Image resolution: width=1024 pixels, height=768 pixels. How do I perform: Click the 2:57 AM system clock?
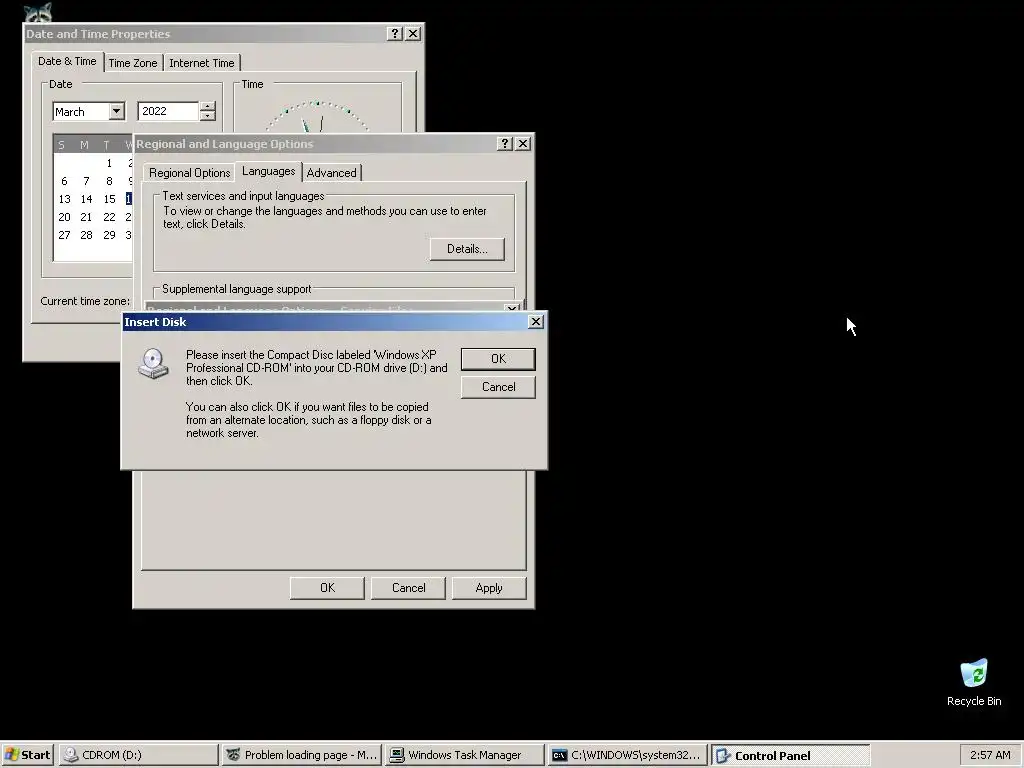click(990, 755)
